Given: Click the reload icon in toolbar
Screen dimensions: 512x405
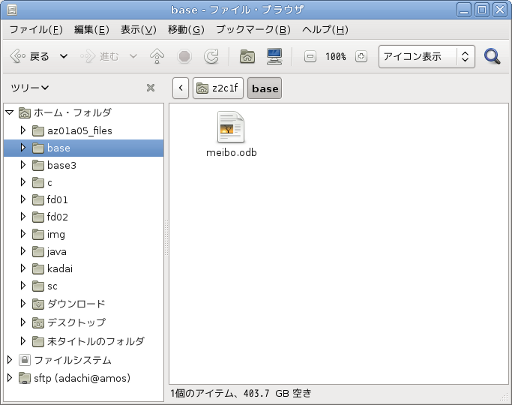Looking at the screenshot, I should (211, 56).
